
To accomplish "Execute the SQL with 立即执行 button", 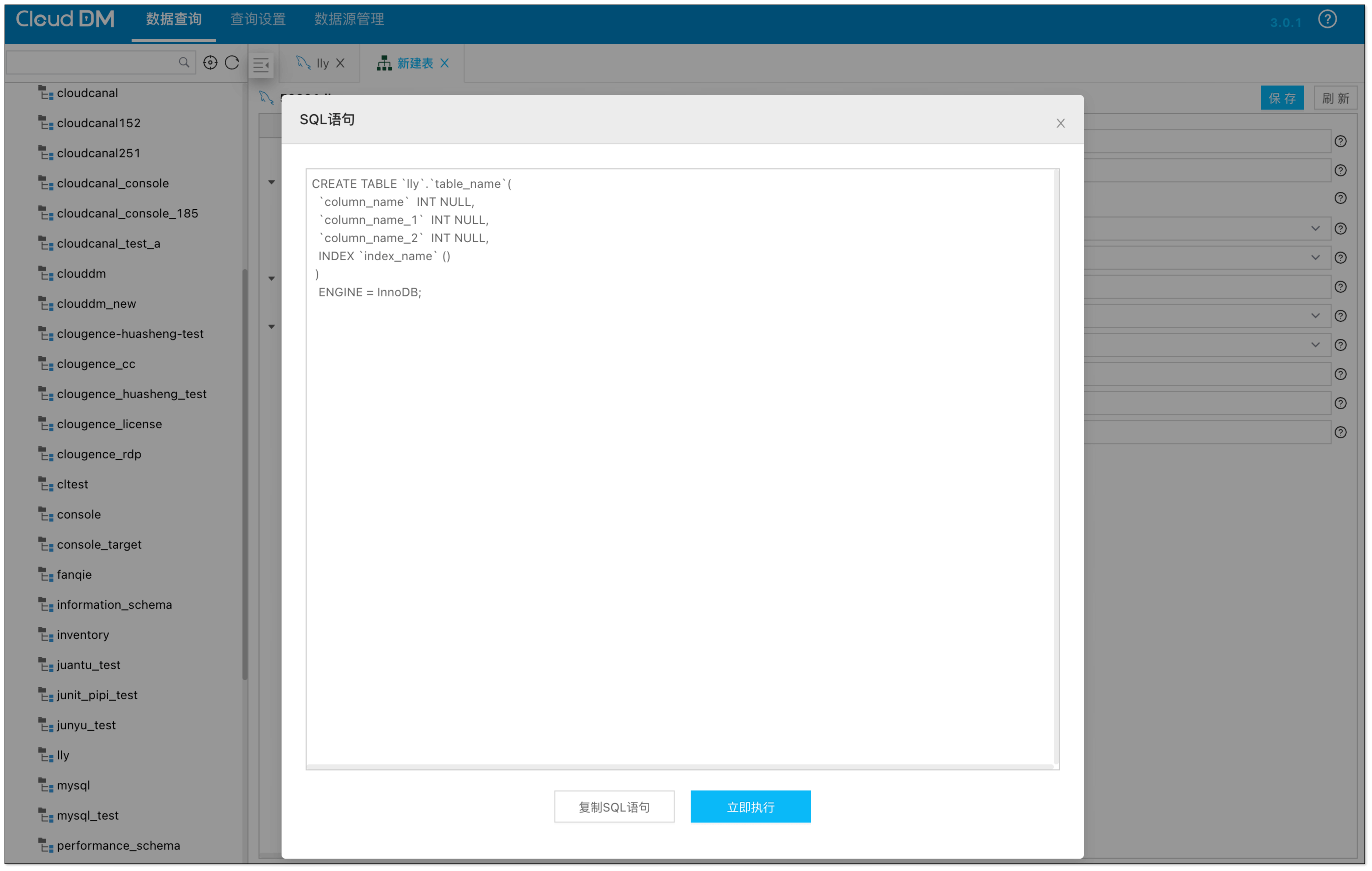I will tap(750, 806).
